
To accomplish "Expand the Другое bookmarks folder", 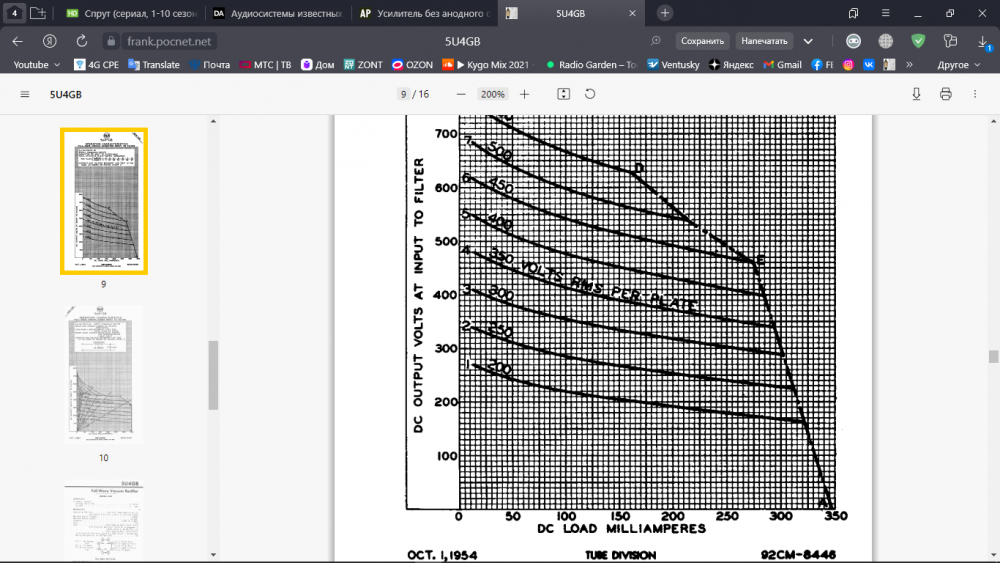I will coord(953,64).
